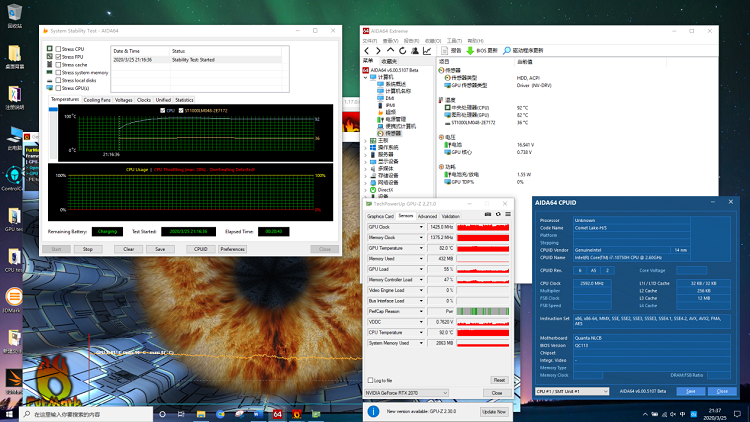This screenshot has height=422, width=750.
Task: Click the Stop button in stability test
Action: tap(88, 249)
